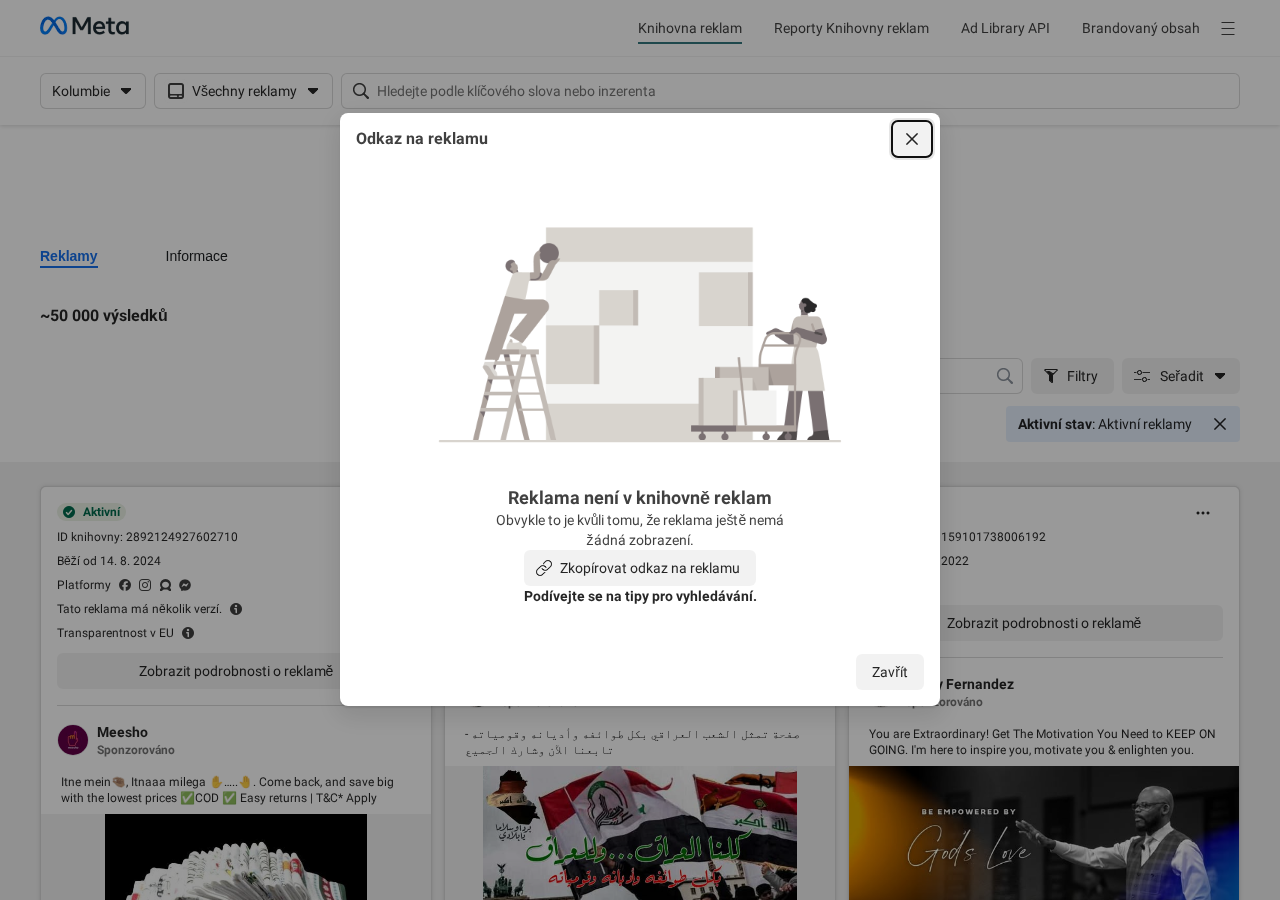
Task: Open the Filtry filter button
Action: (1071, 376)
